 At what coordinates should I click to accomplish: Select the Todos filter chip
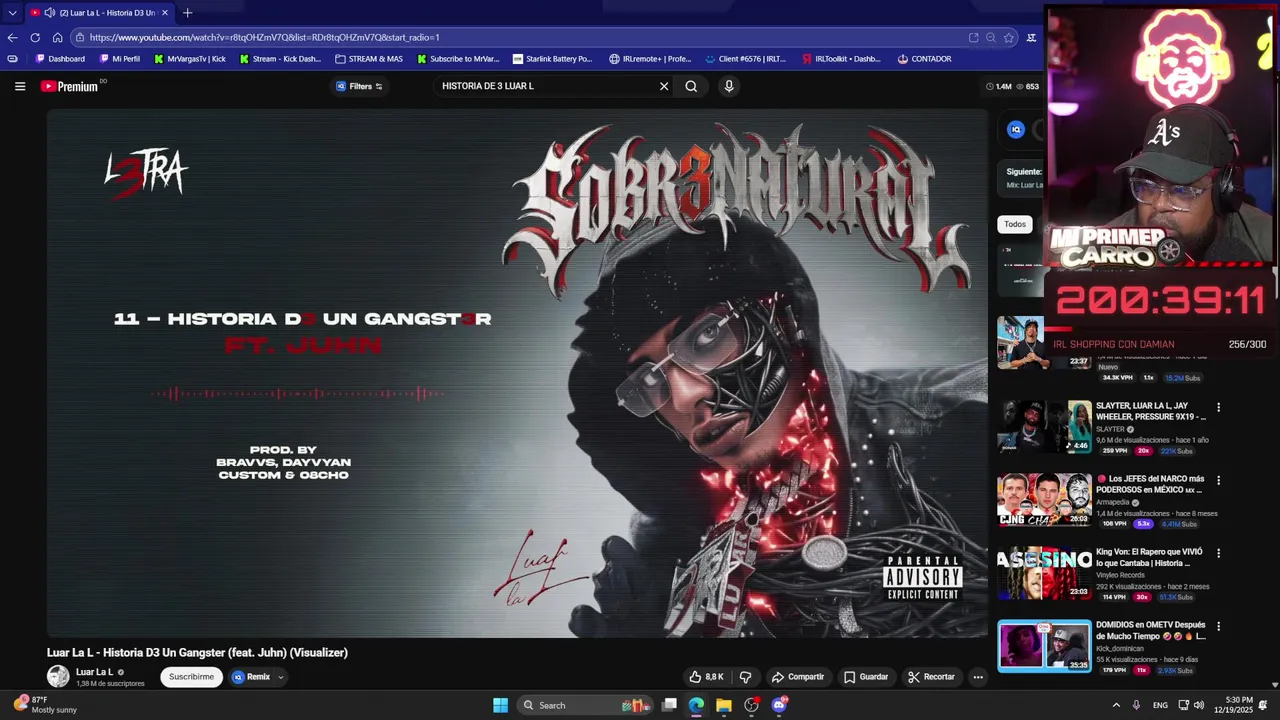click(1015, 224)
